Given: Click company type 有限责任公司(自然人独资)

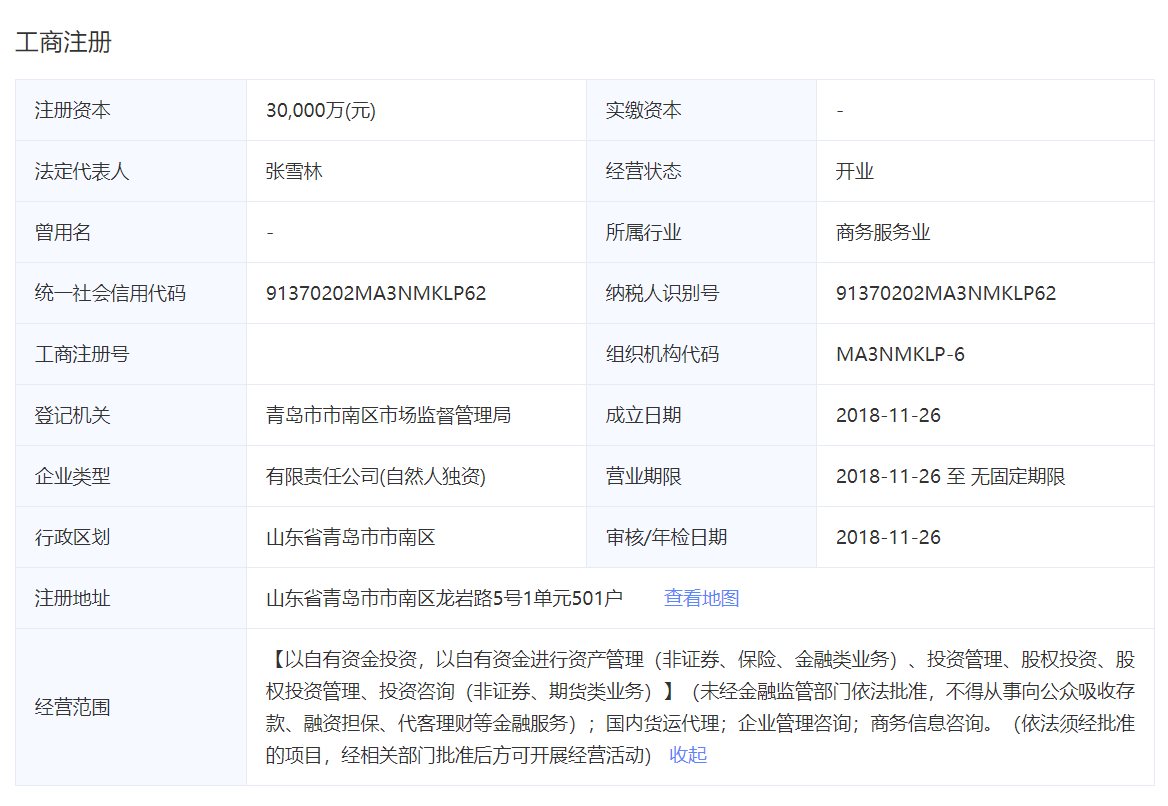Looking at the screenshot, I should [x=375, y=477].
